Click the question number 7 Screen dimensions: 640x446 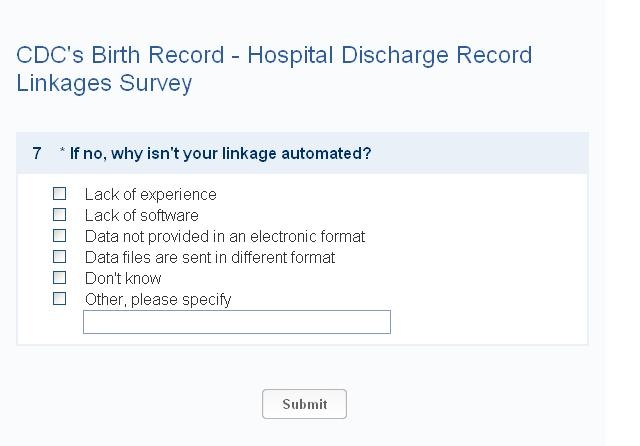click(x=37, y=154)
